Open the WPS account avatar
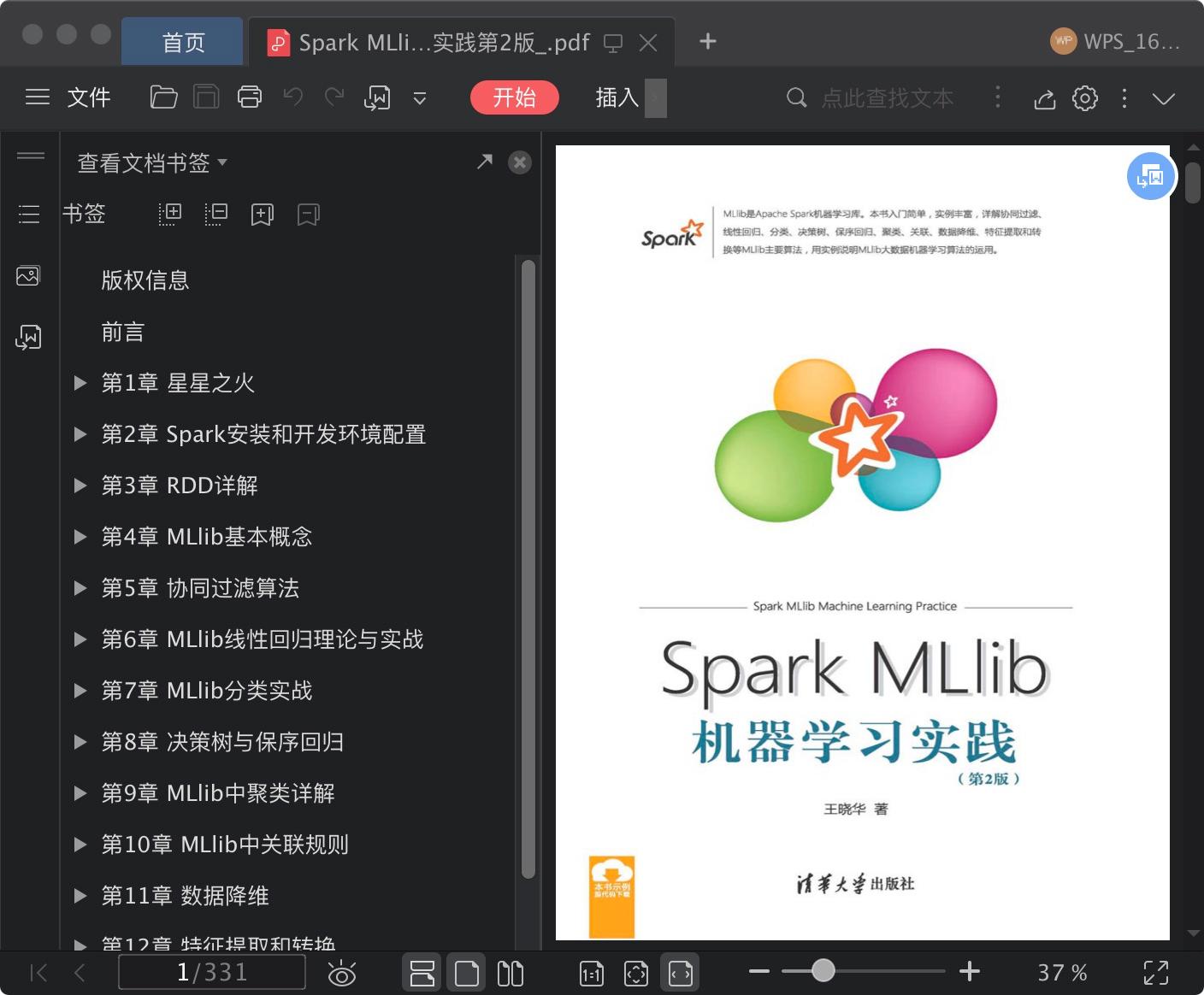The width and height of the screenshot is (1204, 995). click(x=1064, y=41)
